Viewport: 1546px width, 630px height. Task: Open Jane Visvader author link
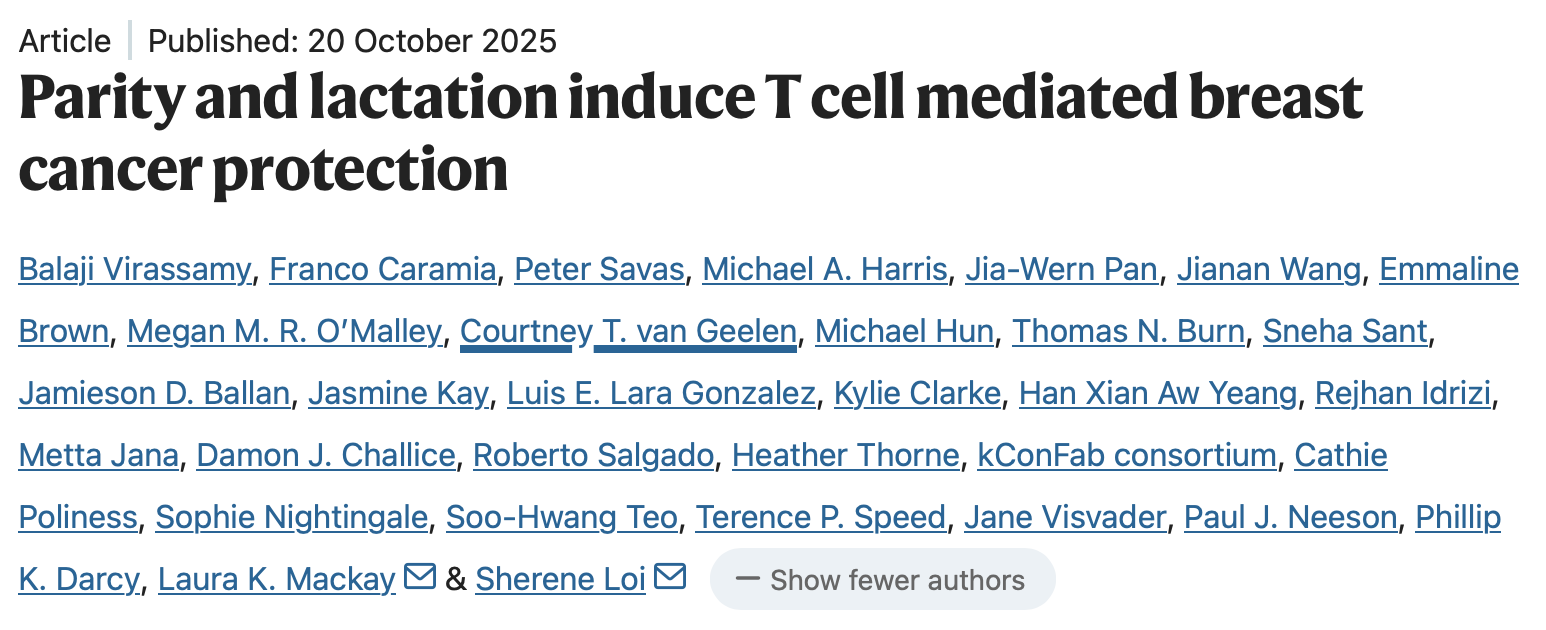point(1065,517)
